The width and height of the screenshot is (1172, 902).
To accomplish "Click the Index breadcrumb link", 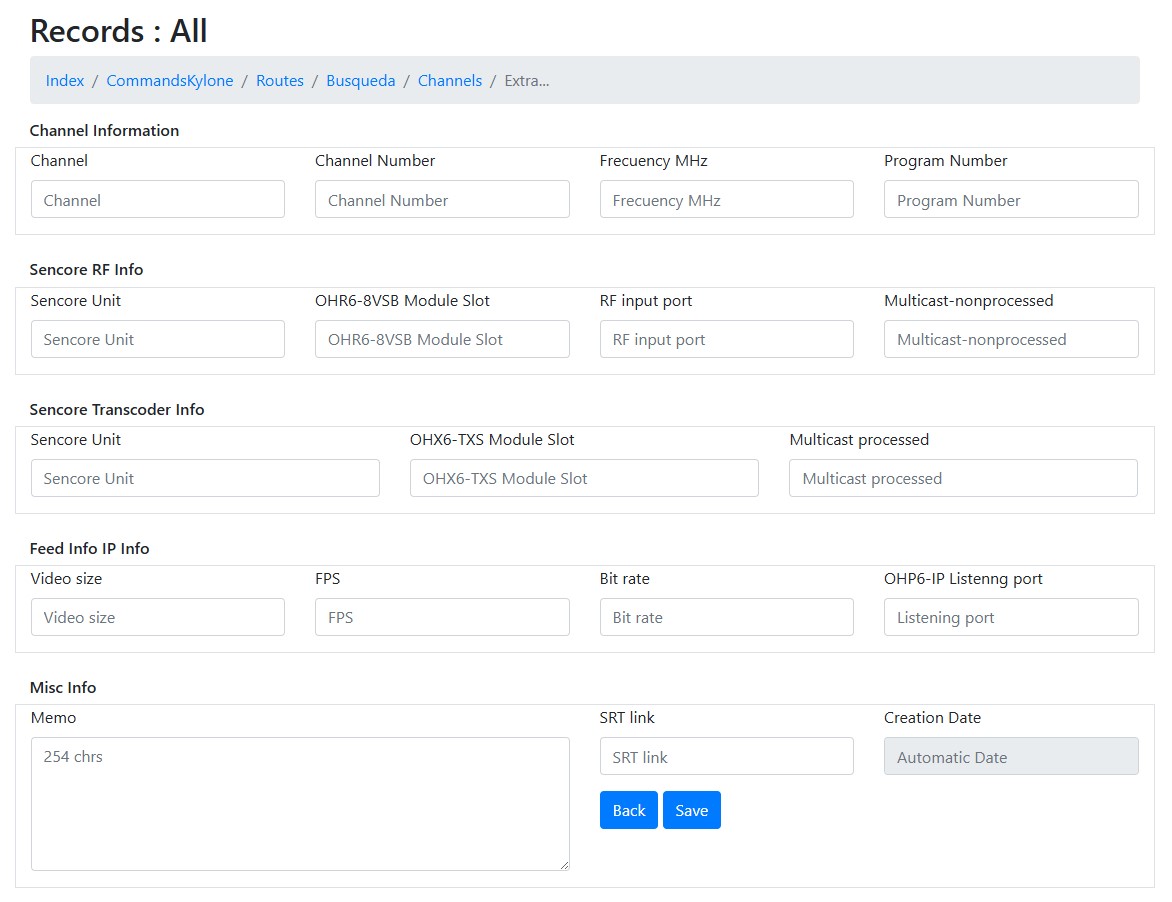I will click(x=65, y=81).
